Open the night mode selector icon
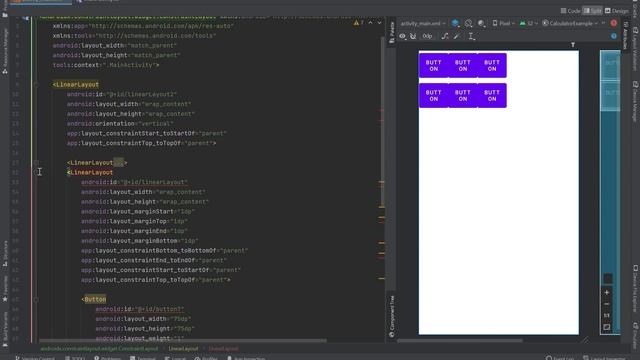 [x=482, y=23]
